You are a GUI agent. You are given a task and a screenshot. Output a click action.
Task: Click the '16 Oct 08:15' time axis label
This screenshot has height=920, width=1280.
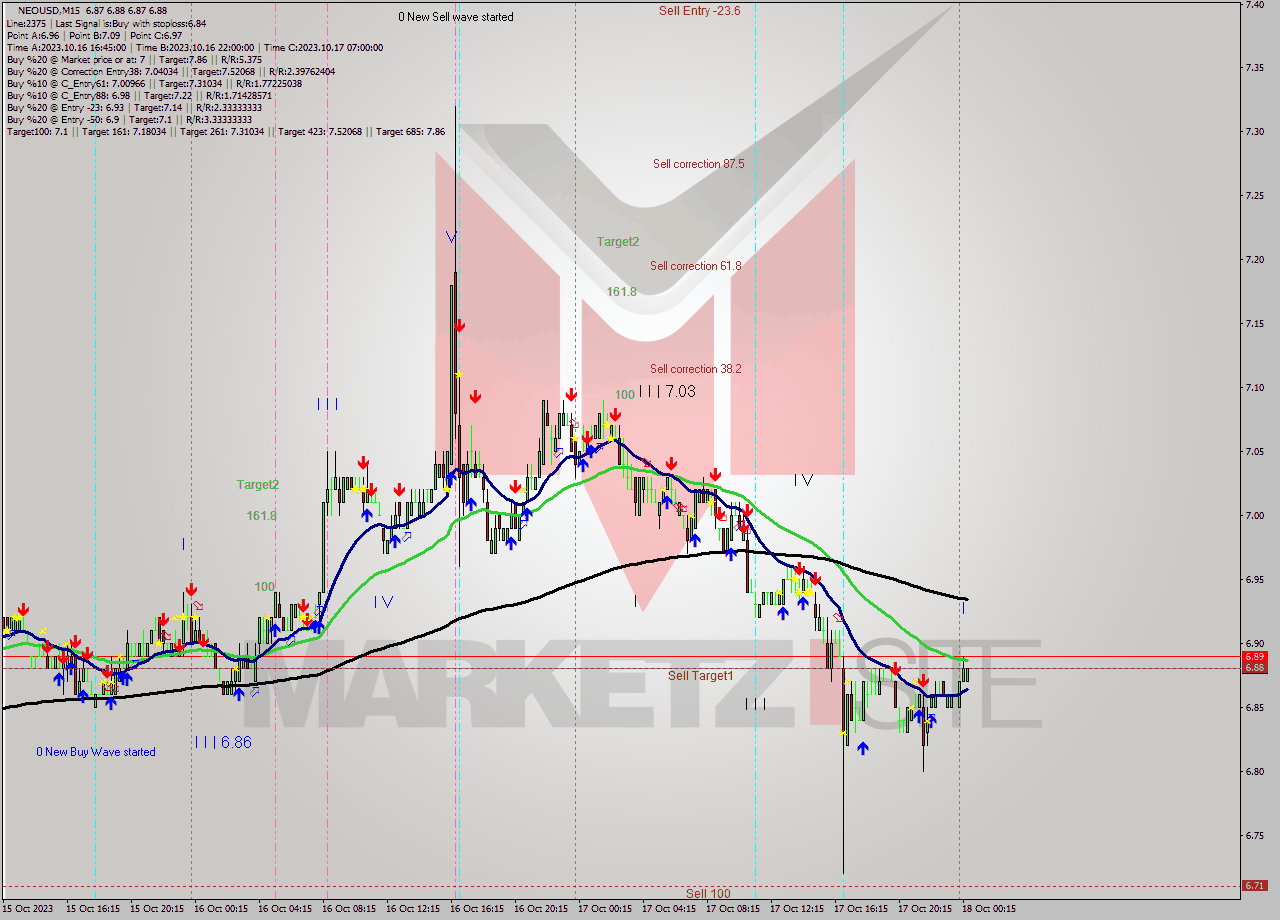point(348,909)
